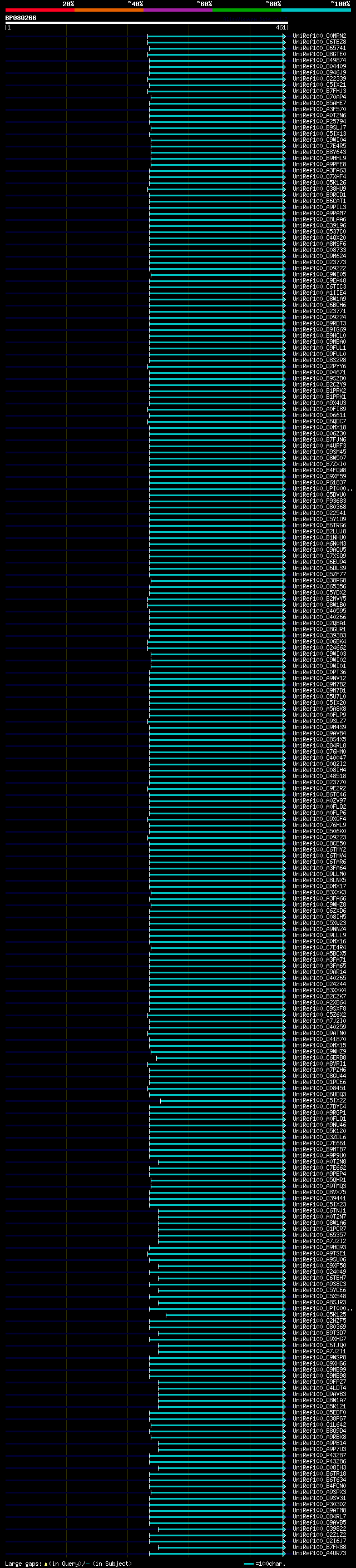The width and height of the screenshot is (356, 1568).
Task: Click label UniRef100_P25794
Action: pyautogui.click(x=319, y=121)
